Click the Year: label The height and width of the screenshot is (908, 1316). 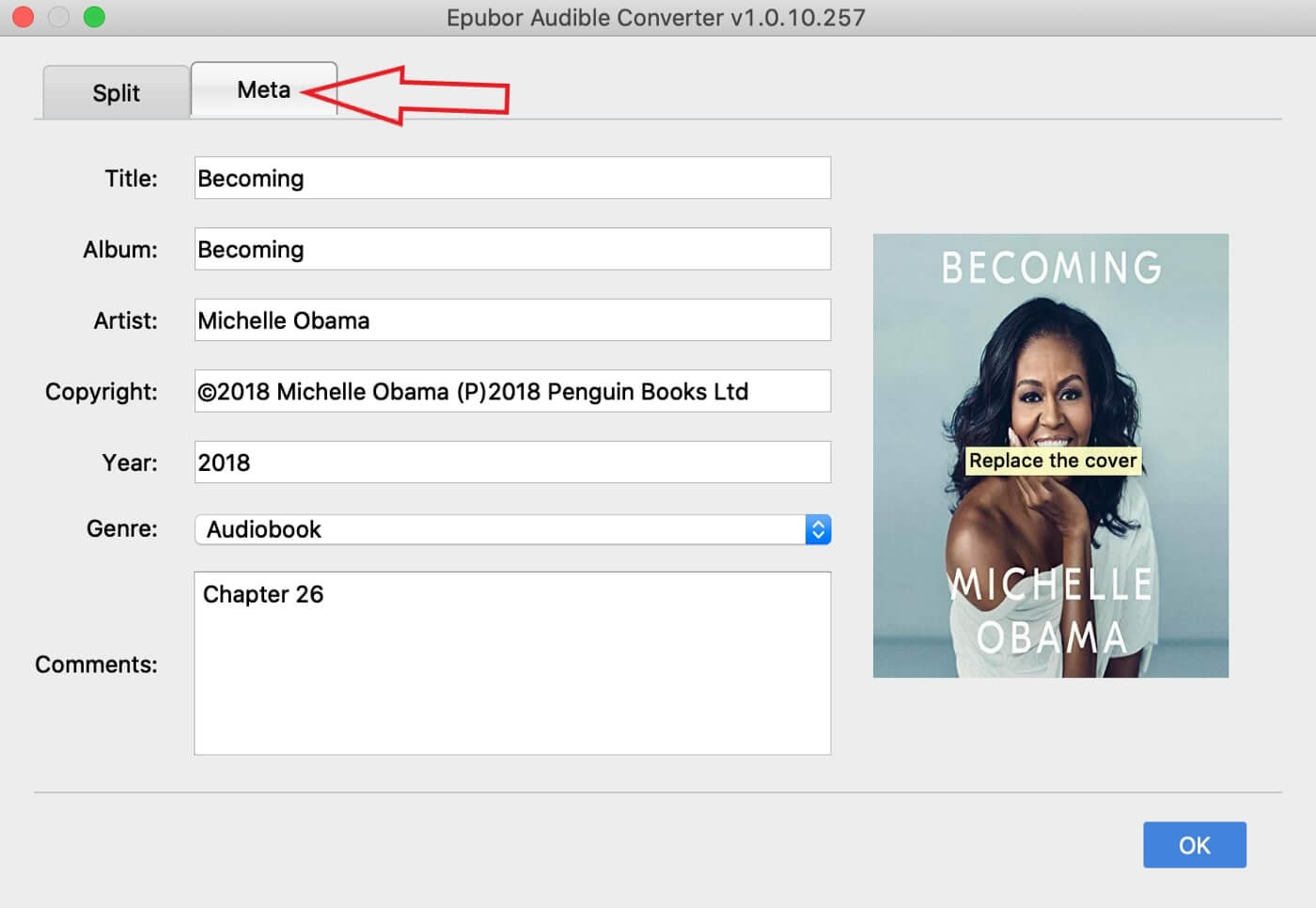click(x=130, y=462)
